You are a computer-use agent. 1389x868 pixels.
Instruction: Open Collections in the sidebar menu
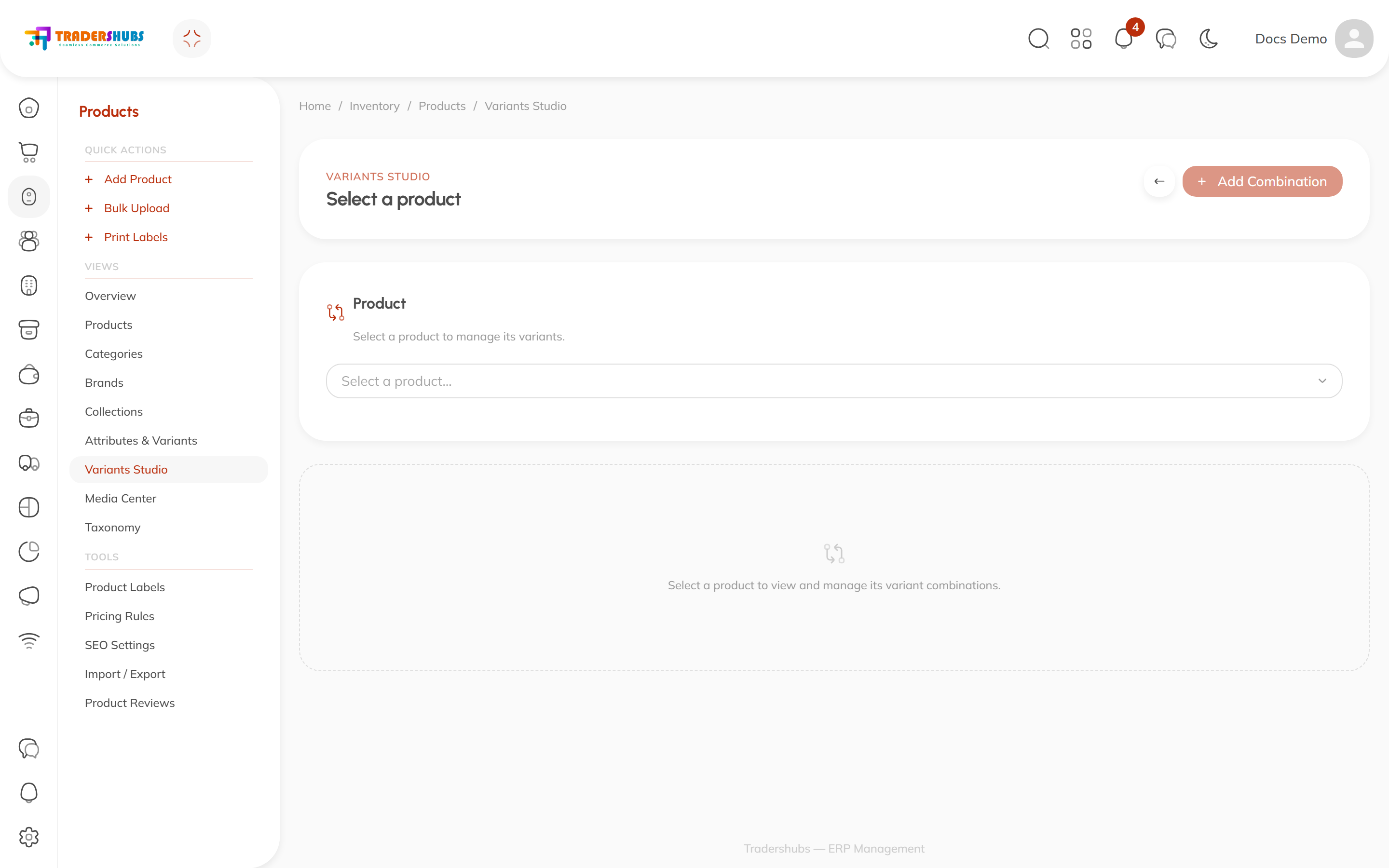click(x=114, y=412)
